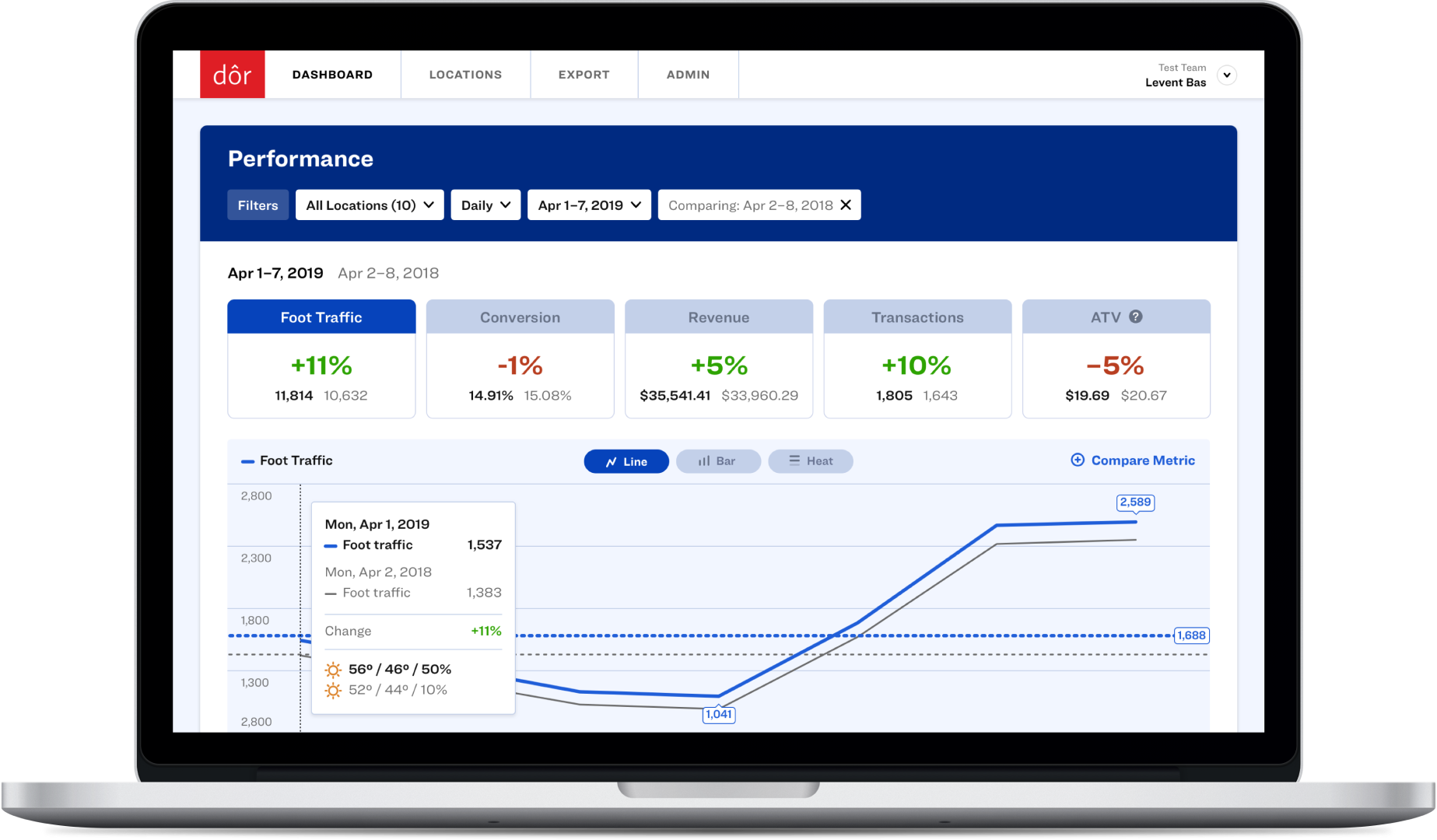
Task: Open the Export tab
Action: [584, 75]
